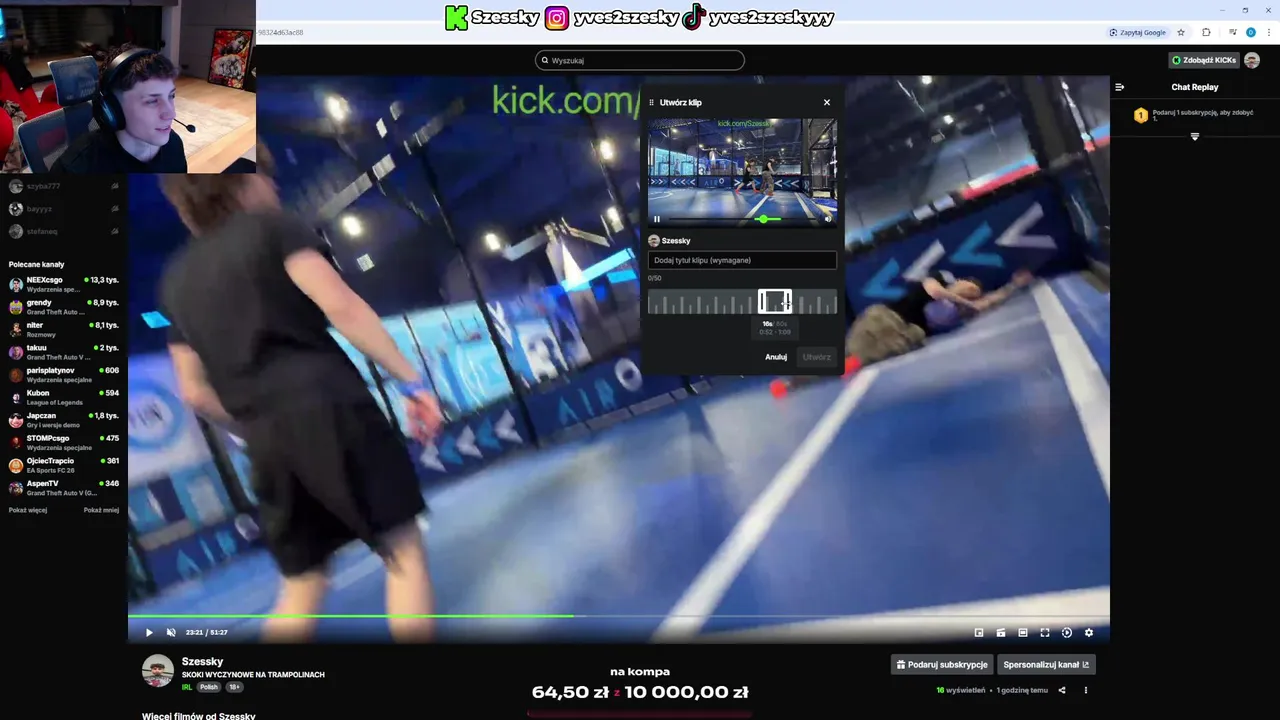The image size is (1280, 720).
Task: Open the browser media control icon
Action: pos(1233,32)
